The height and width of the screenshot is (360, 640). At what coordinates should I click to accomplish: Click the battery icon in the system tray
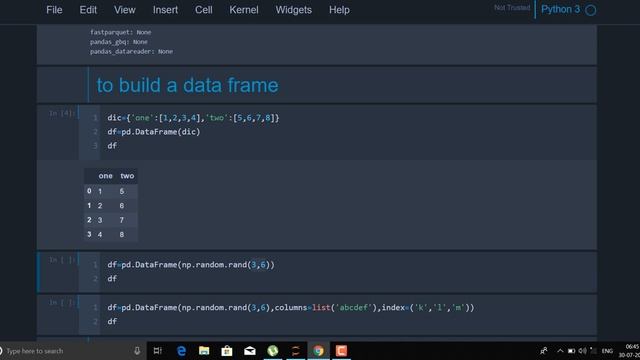(x=571, y=351)
